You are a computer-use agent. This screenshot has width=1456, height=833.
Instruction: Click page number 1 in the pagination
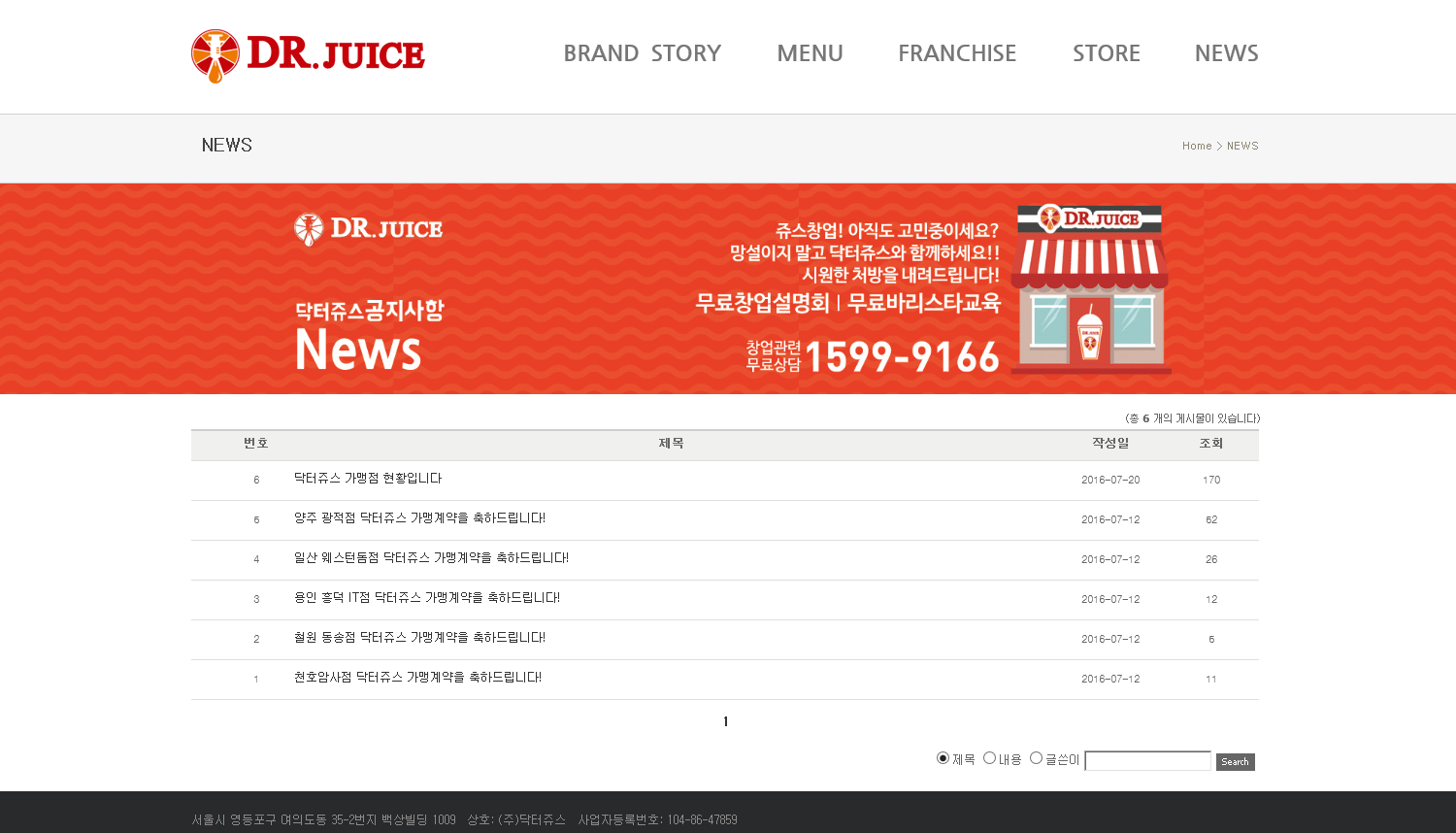coord(725,721)
